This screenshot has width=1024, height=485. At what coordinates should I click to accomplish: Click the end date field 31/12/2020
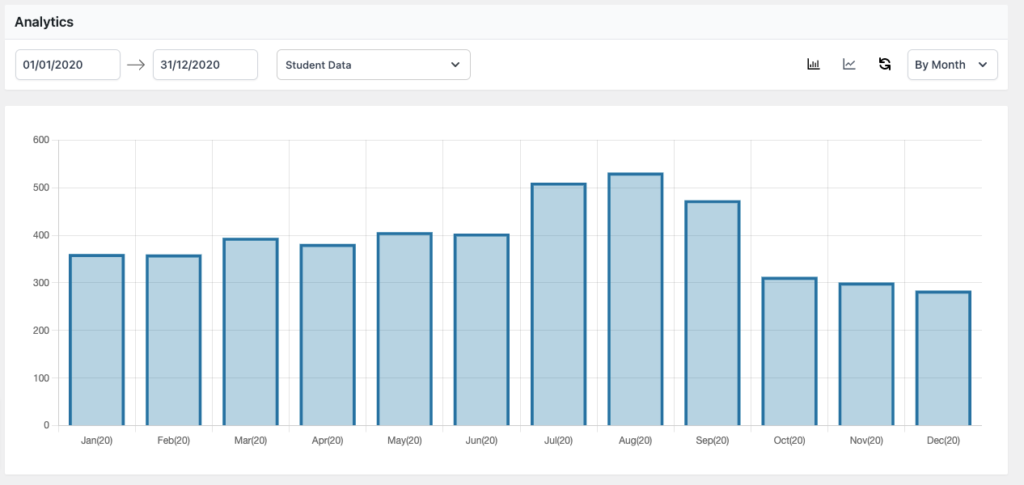pyautogui.click(x=205, y=65)
